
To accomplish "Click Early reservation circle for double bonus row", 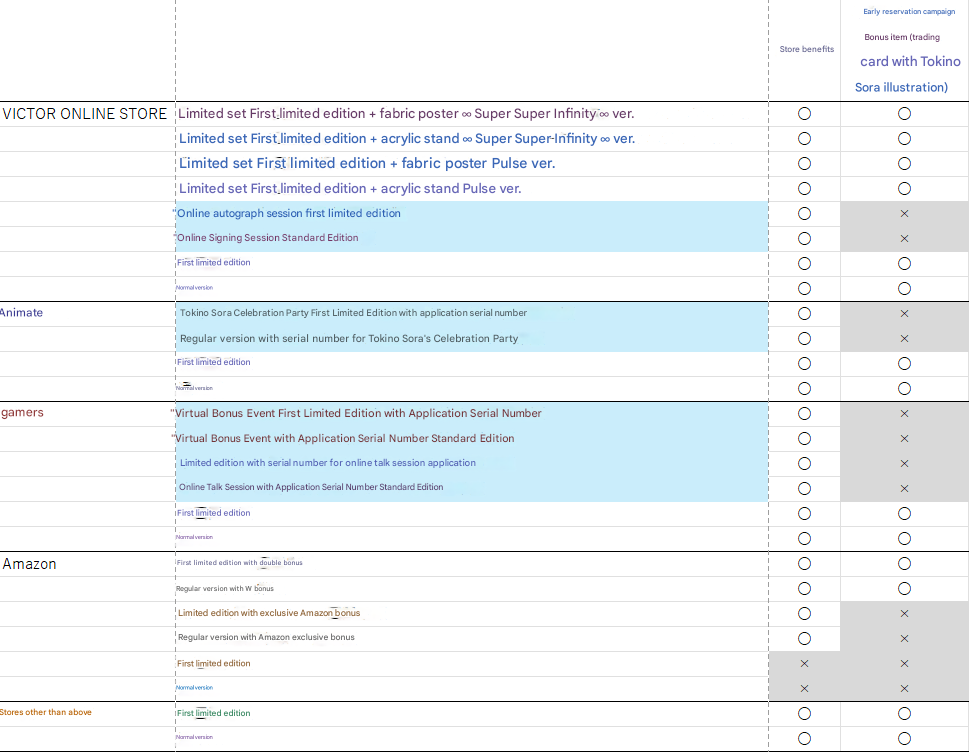I will click(x=904, y=564).
